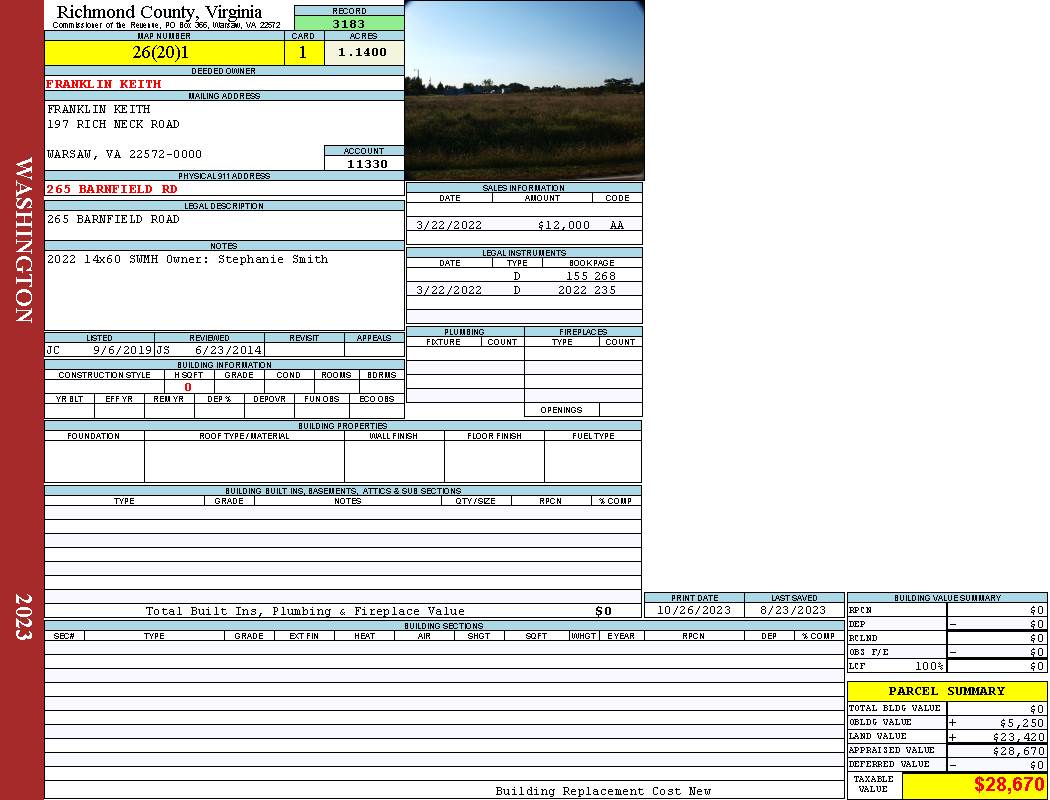Image resolution: width=1050 pixels, height=800 pixels.
Task: Click the notes text about 2022 SWMH
Action: 187,259
